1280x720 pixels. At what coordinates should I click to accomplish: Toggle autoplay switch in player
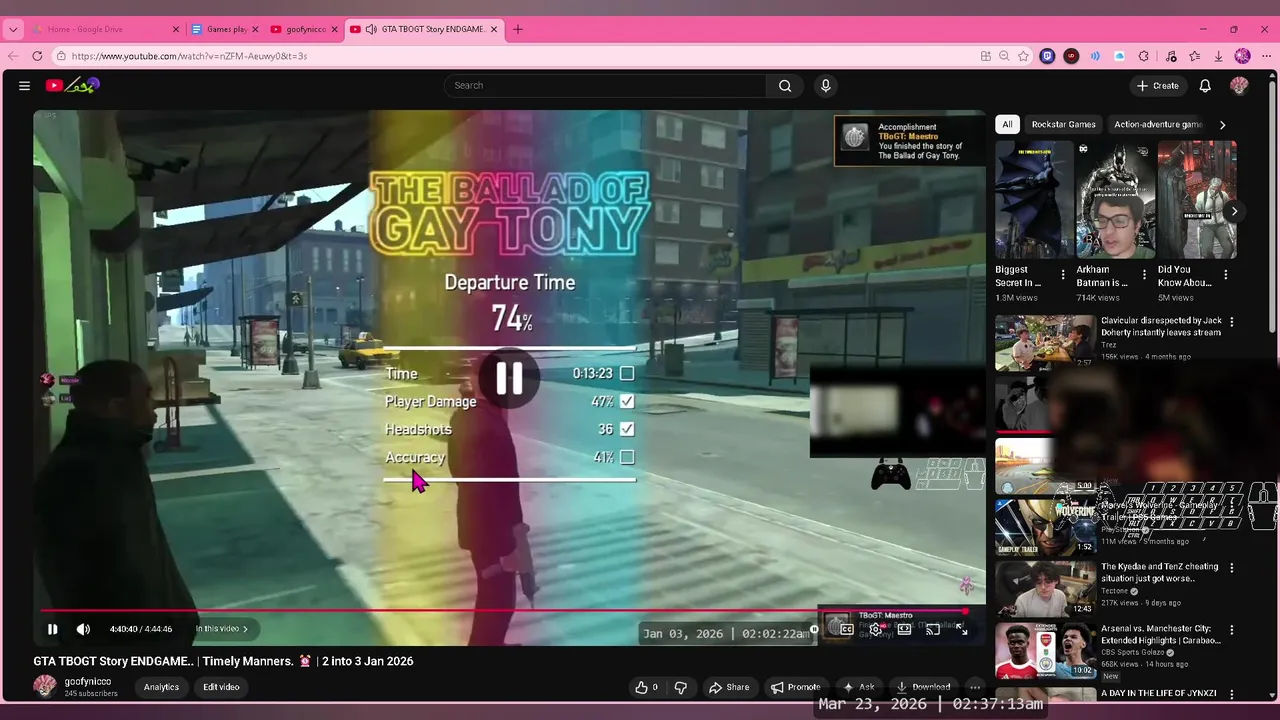pos(815,629)
